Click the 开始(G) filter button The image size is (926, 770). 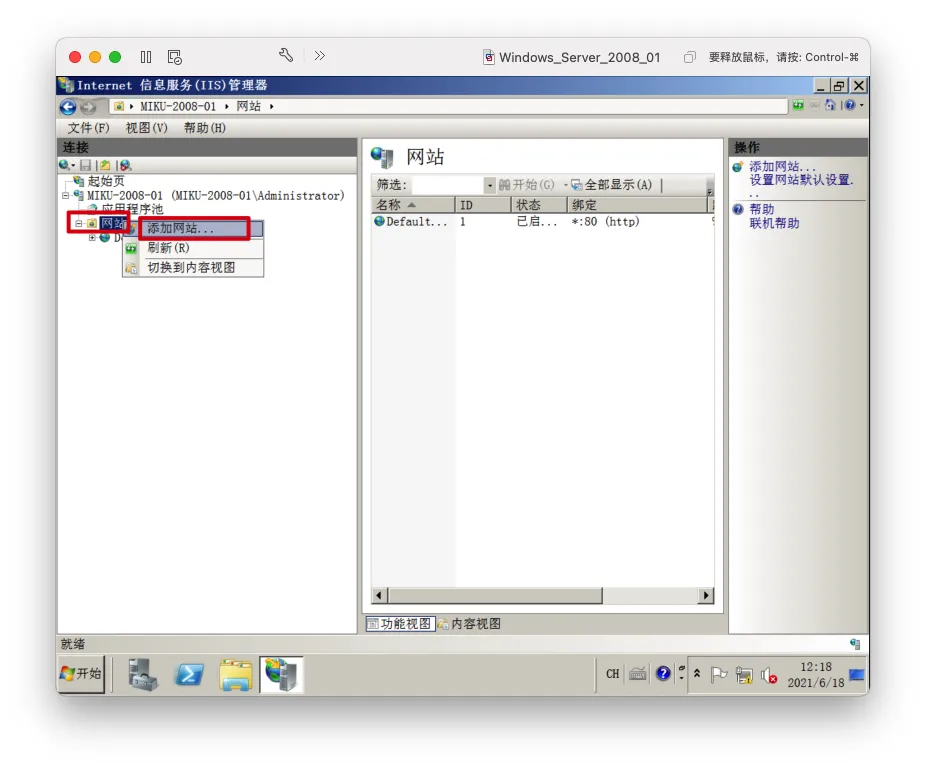[527, 185]
